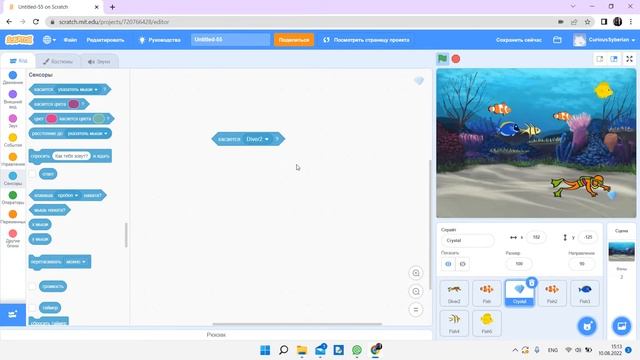Reset workspace zoom to default

[x=416, y=310]
